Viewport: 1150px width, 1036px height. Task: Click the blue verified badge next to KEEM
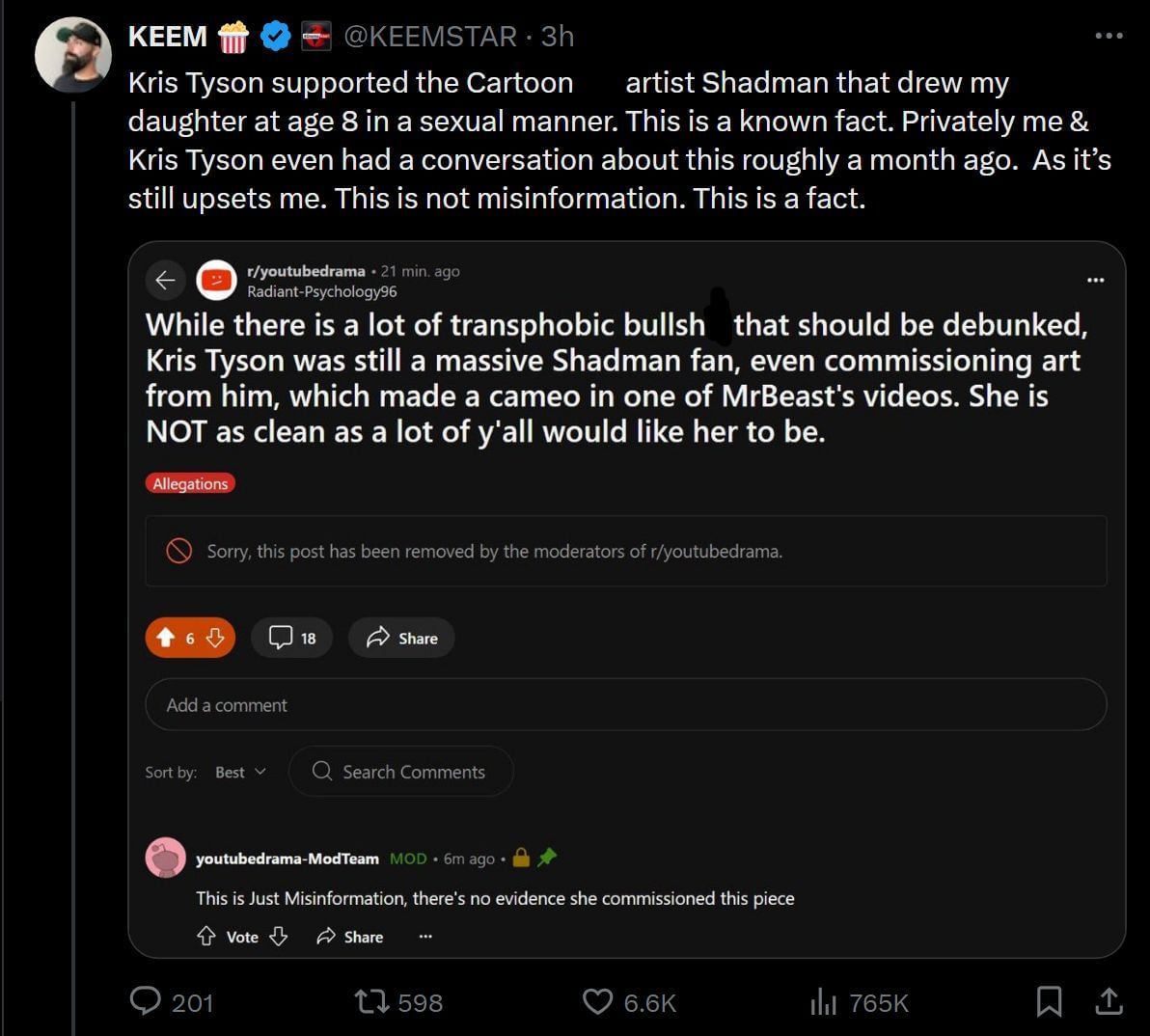276,36
